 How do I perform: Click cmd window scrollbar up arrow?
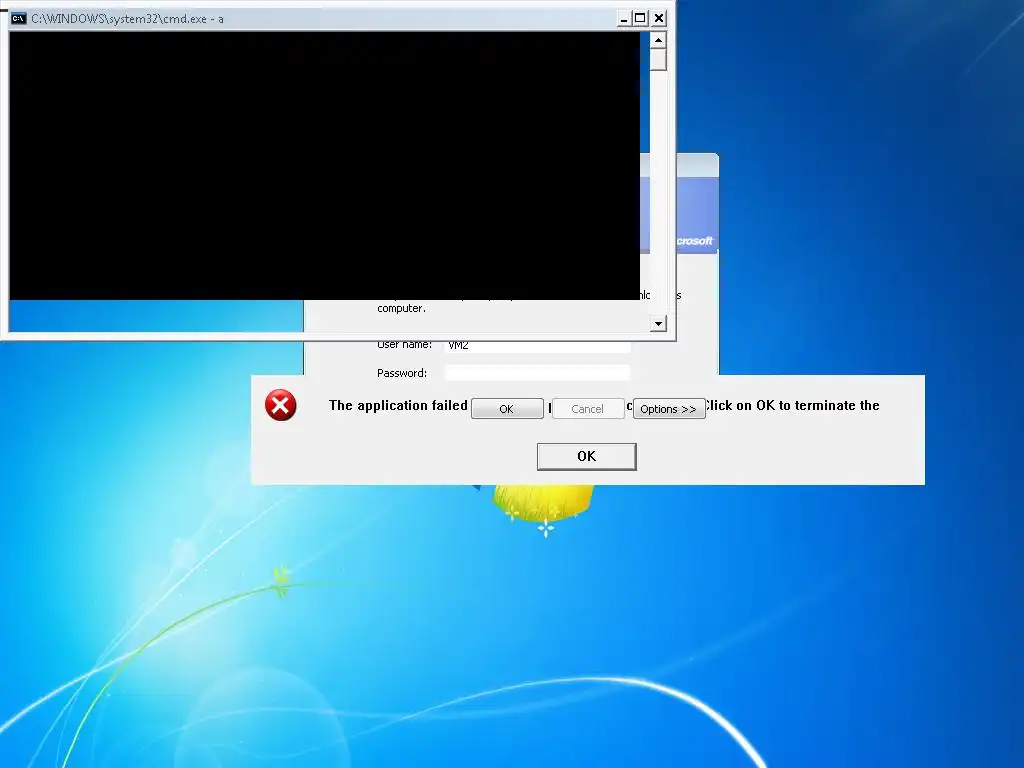point(658,40)
